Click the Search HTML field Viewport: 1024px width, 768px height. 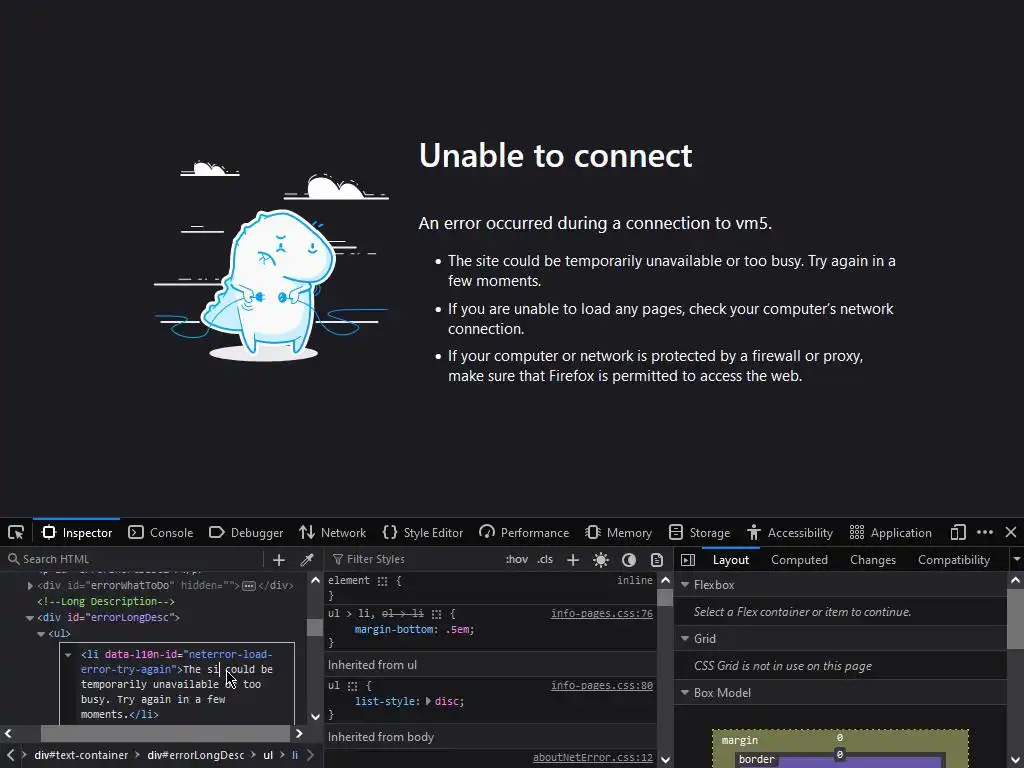[134, 559]
